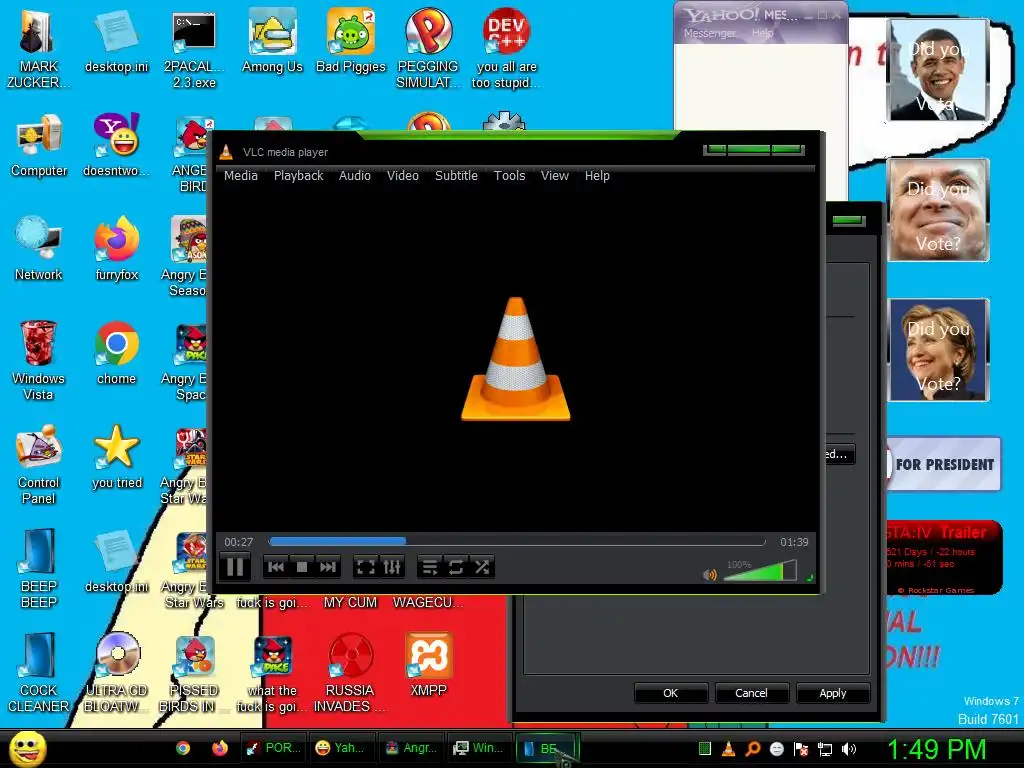Skip to previous media in VLC
Screen dimensions: 1024x768
(x=276, y=567)
